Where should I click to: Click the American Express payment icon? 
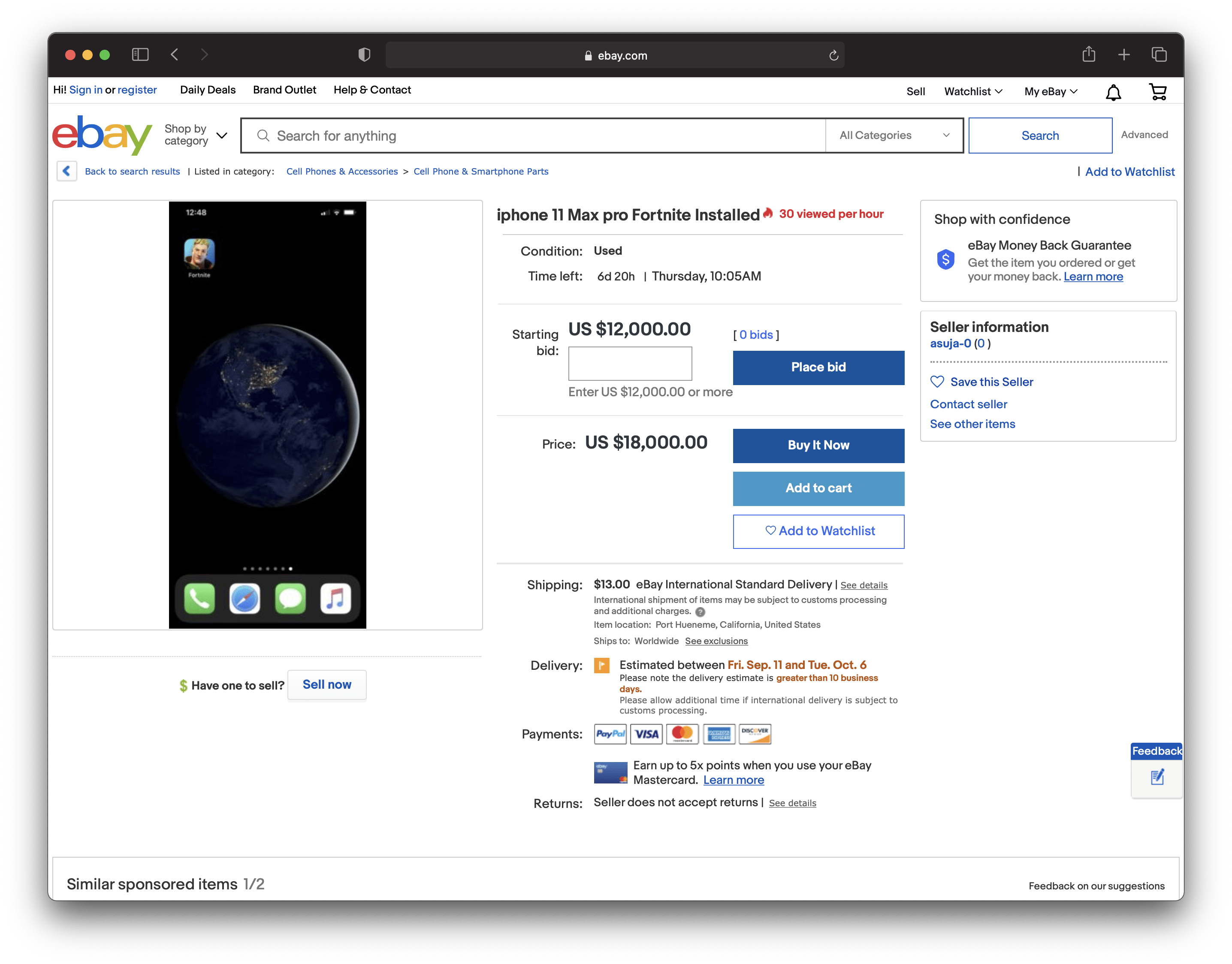(x=719, y=734)
